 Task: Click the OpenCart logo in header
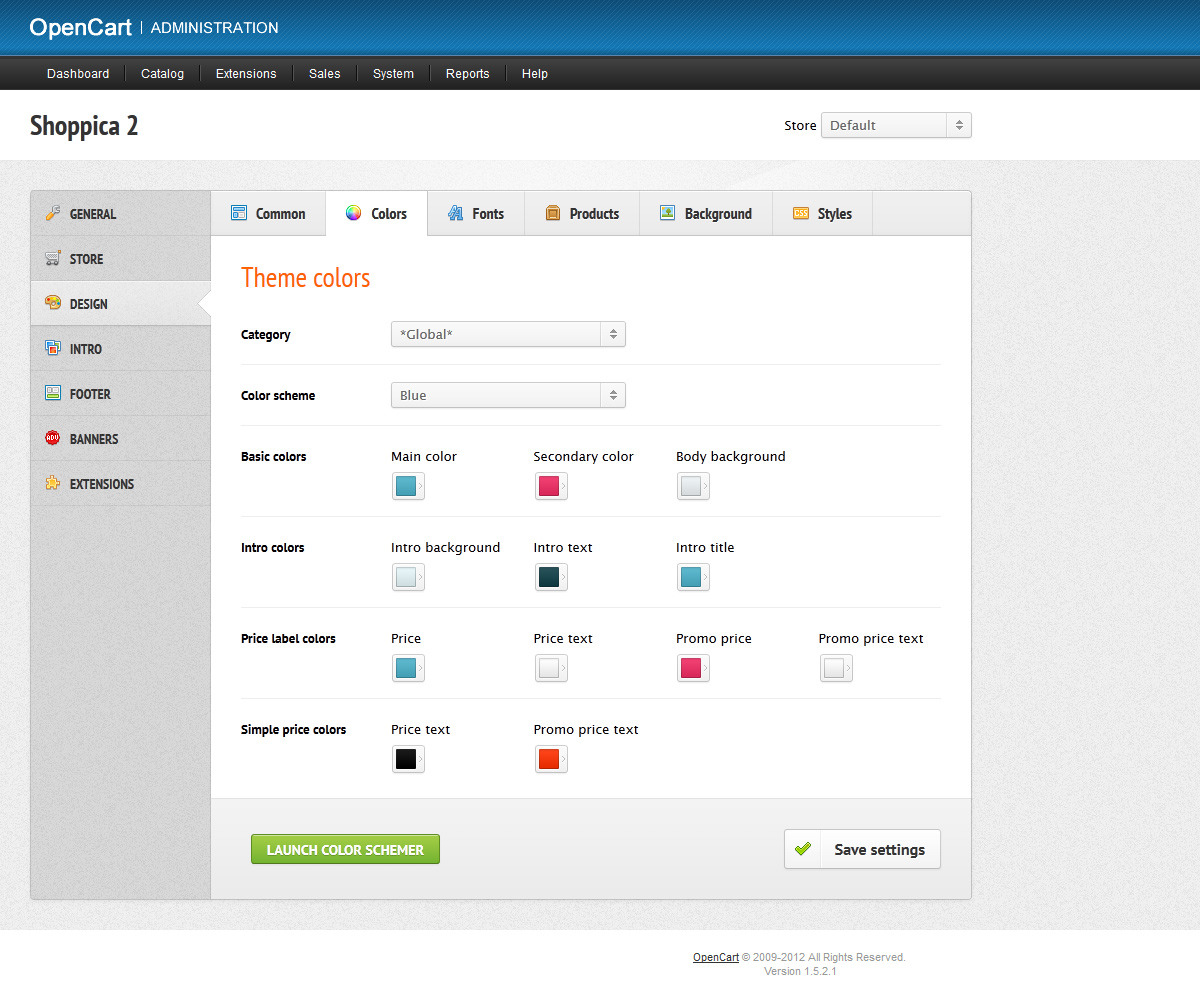click(80, 27)
